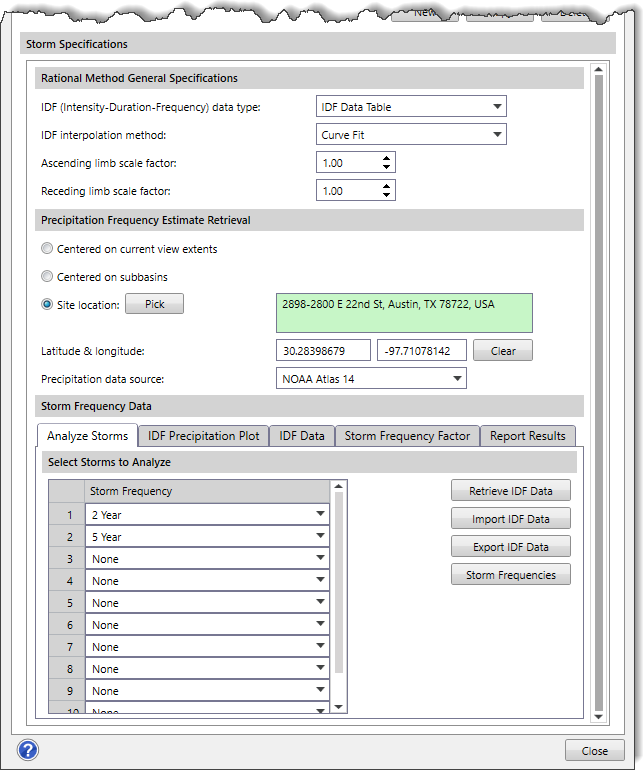Click the green site address field
Viewport: 643px width, 770px height.
(x=404, y=313)
